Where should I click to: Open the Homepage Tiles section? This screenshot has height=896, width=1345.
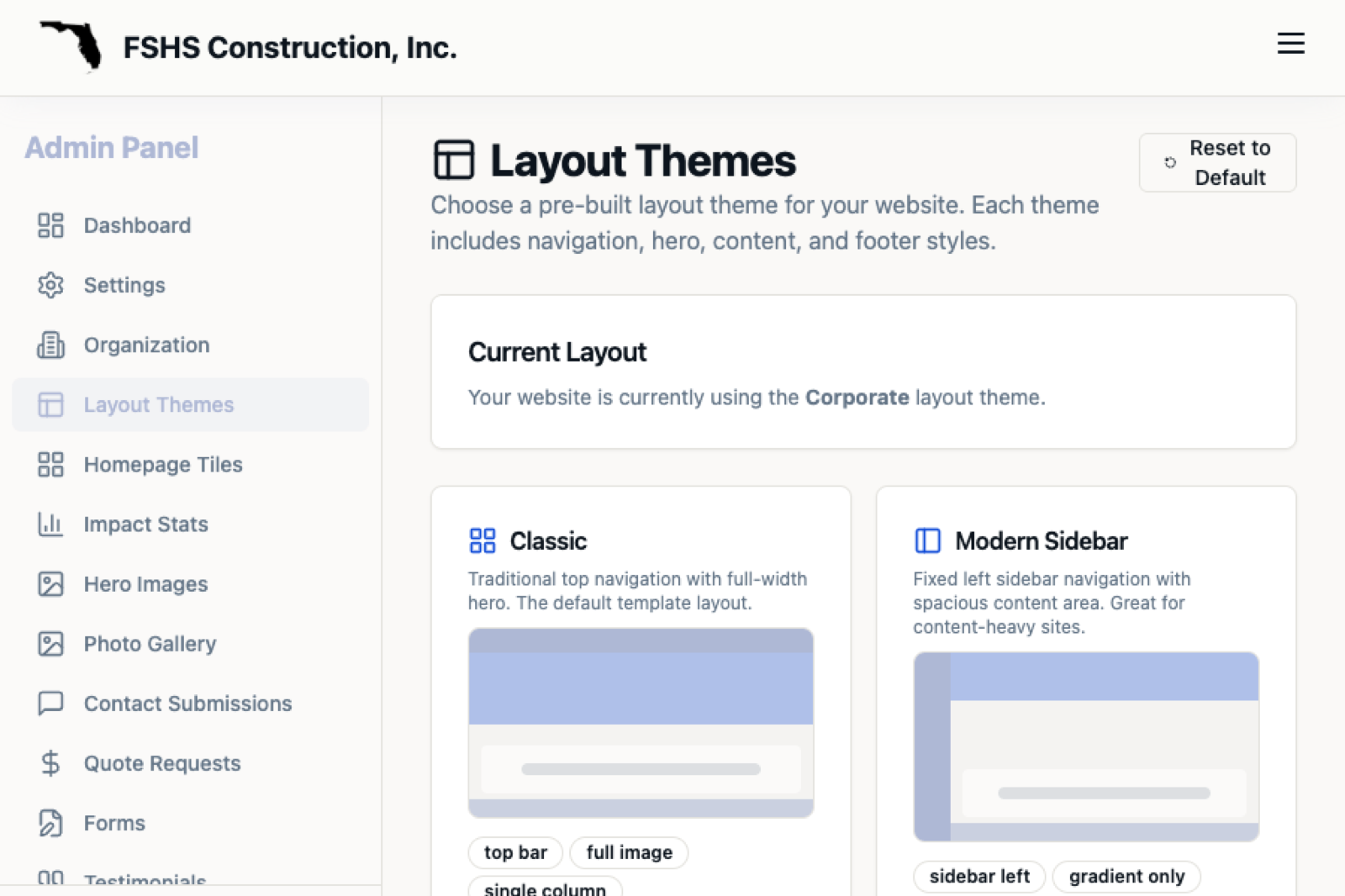pos(162,464)
